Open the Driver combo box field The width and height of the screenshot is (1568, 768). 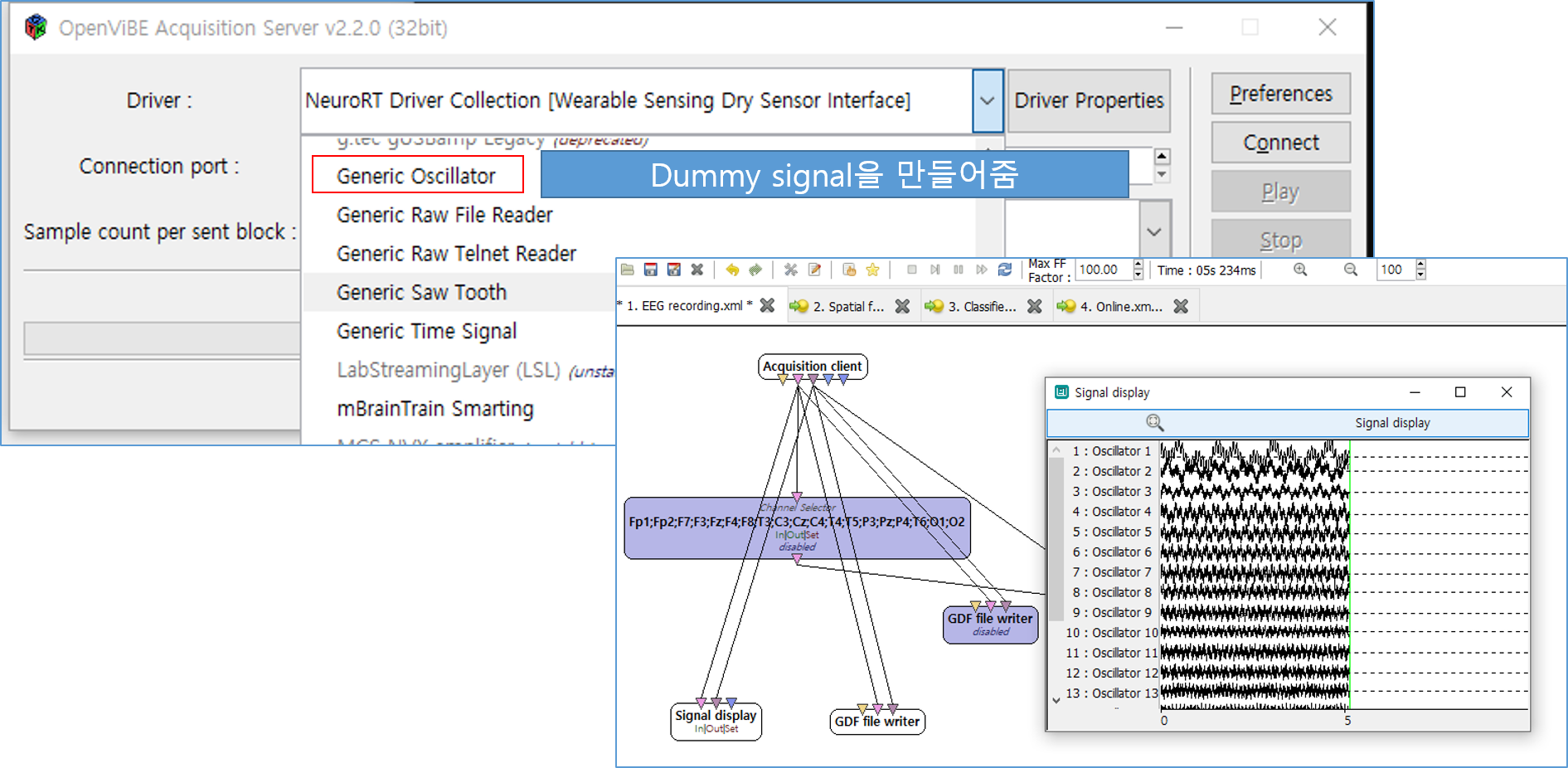click(x=637, y=100)
